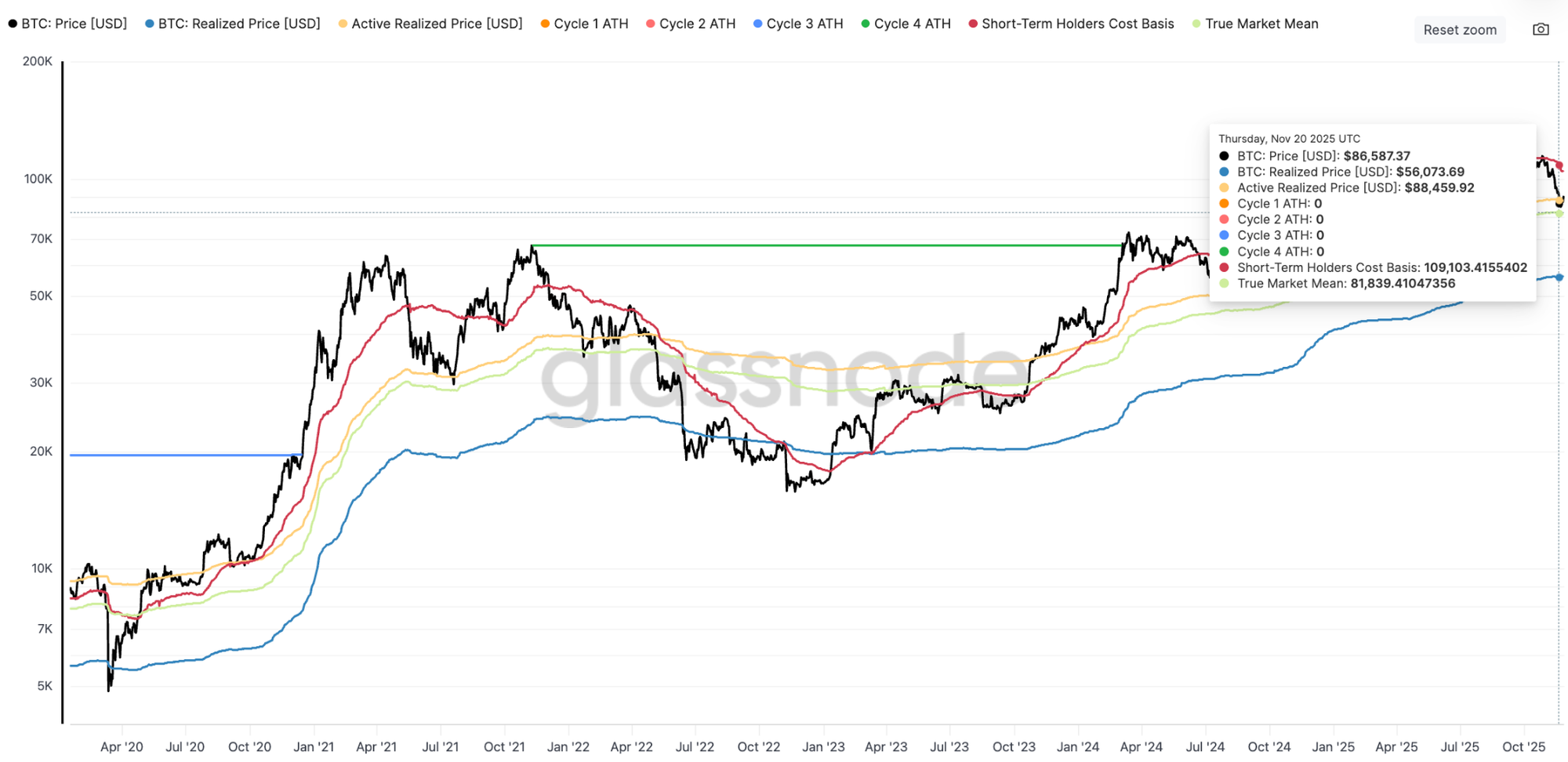The width and height of the screenshot is (1568, 762).
Task: Click the Reset zoom button
Action: click(1459, 30)
